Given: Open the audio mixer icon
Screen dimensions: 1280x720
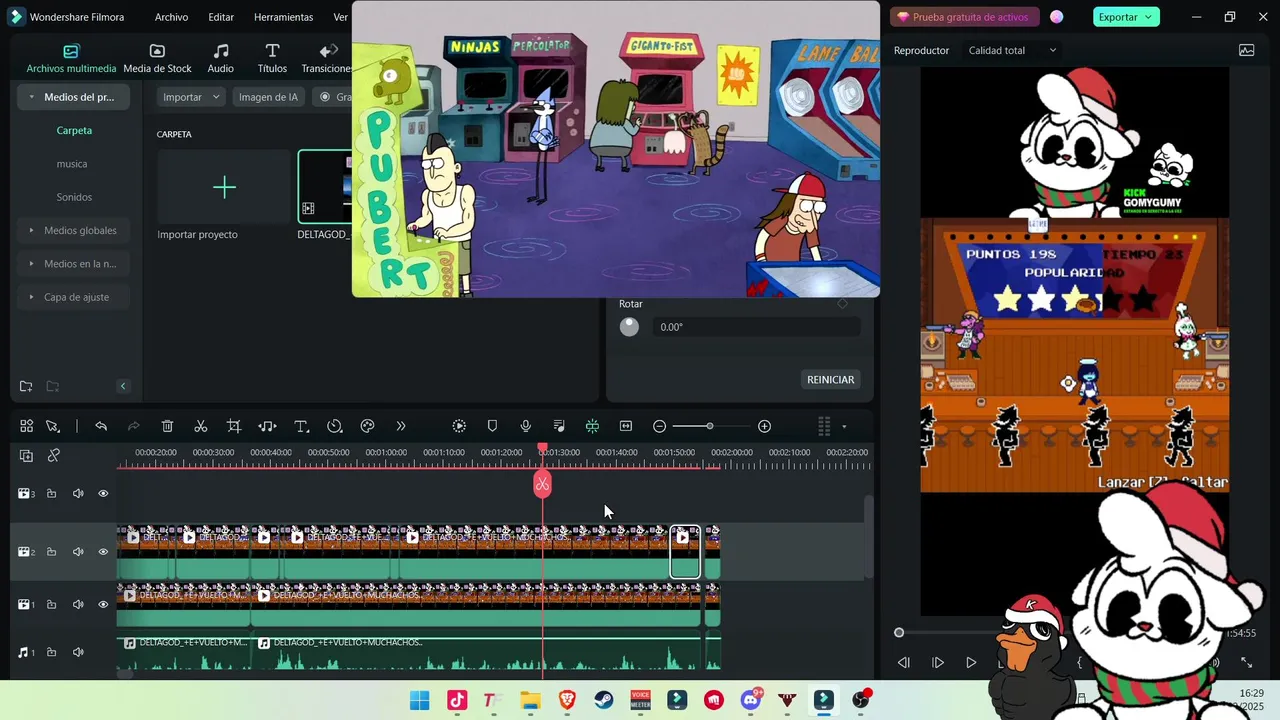Looking at the screenshot, I should (x=559, y=426).
